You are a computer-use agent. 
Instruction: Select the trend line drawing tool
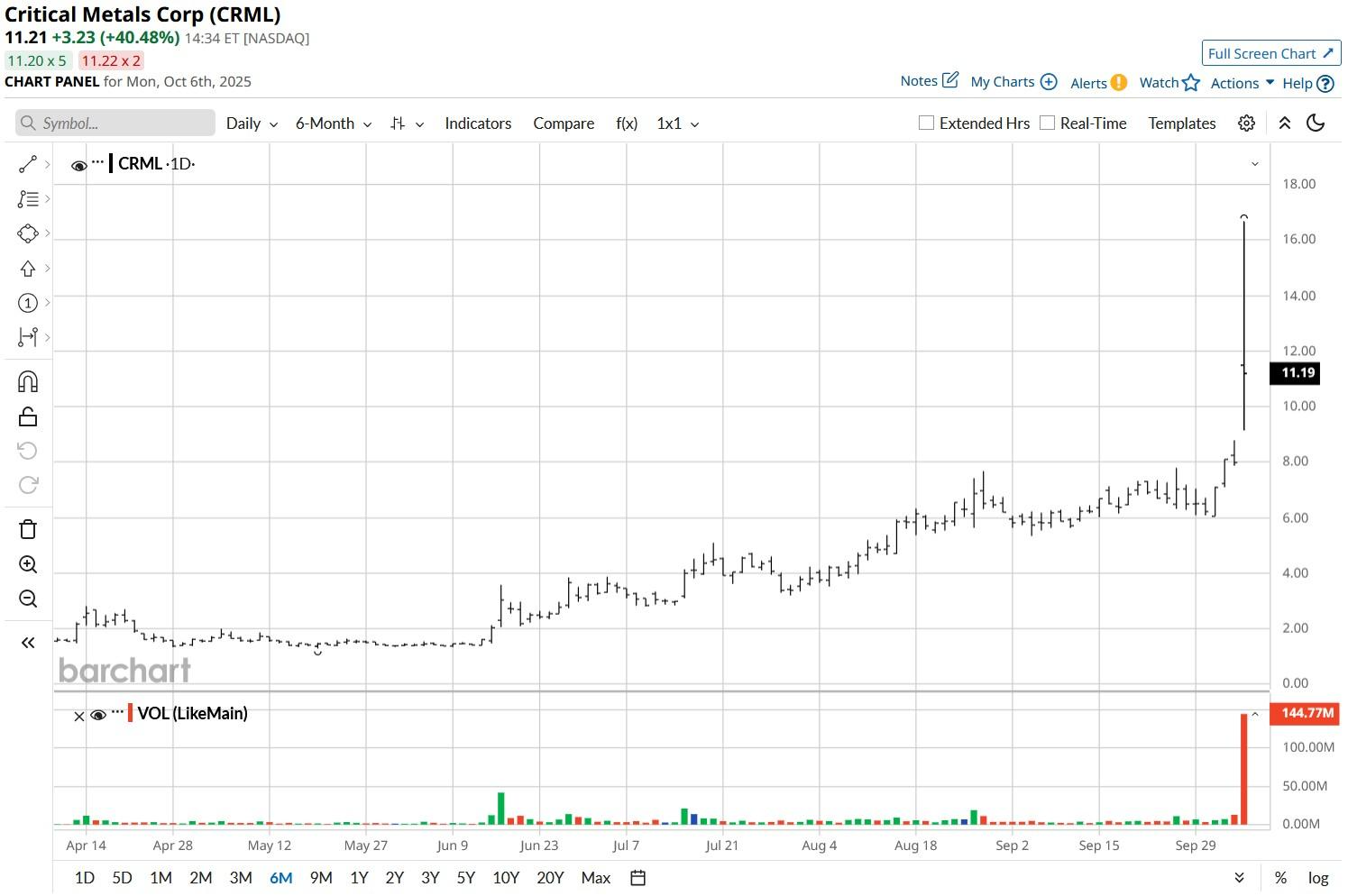[28, 164]
